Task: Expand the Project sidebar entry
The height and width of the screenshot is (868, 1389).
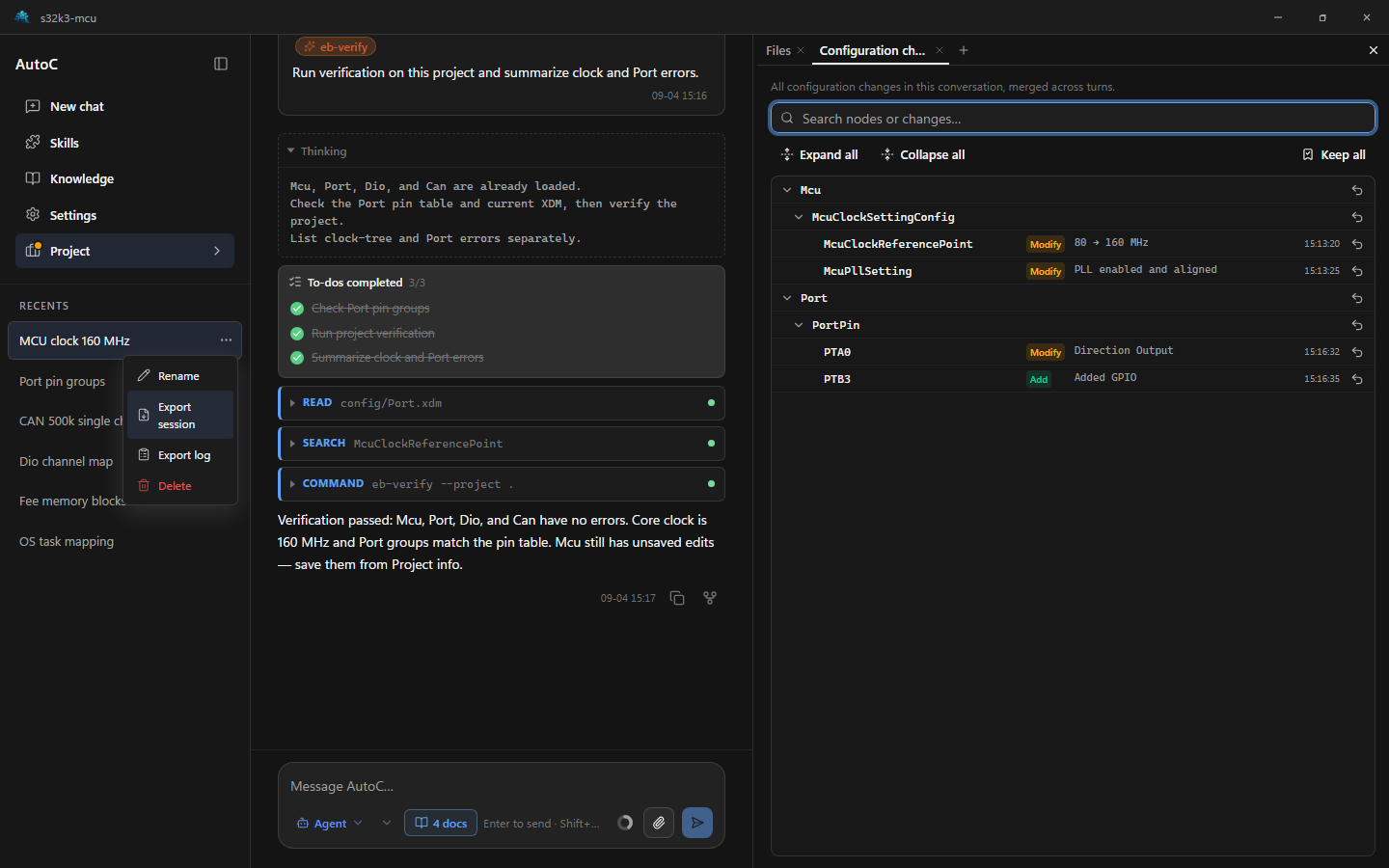Action: click(124, 251)
